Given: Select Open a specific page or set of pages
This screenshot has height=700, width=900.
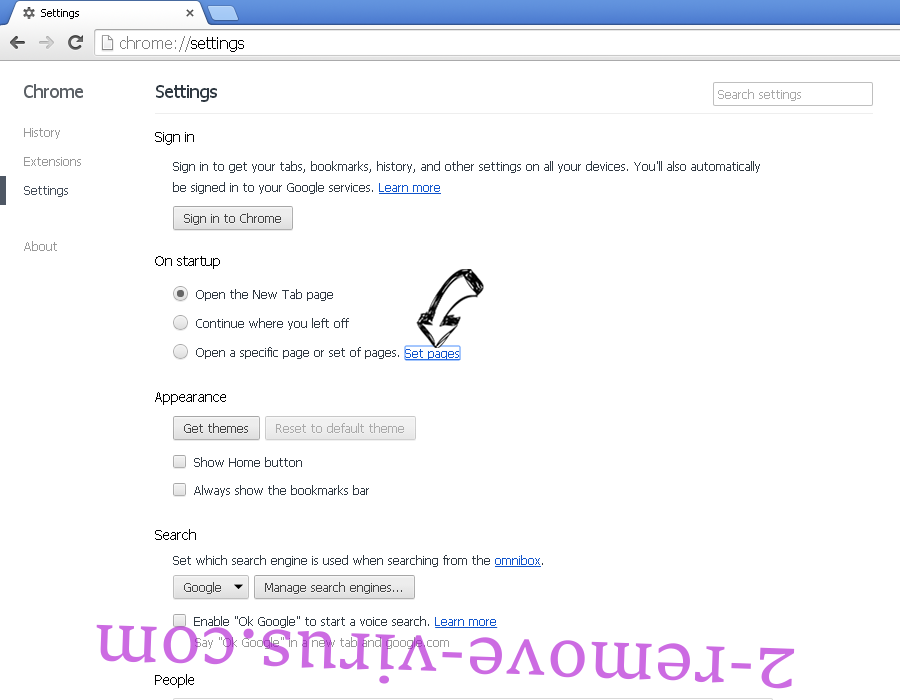Looking at the screenshot, I should pos(180,351).
